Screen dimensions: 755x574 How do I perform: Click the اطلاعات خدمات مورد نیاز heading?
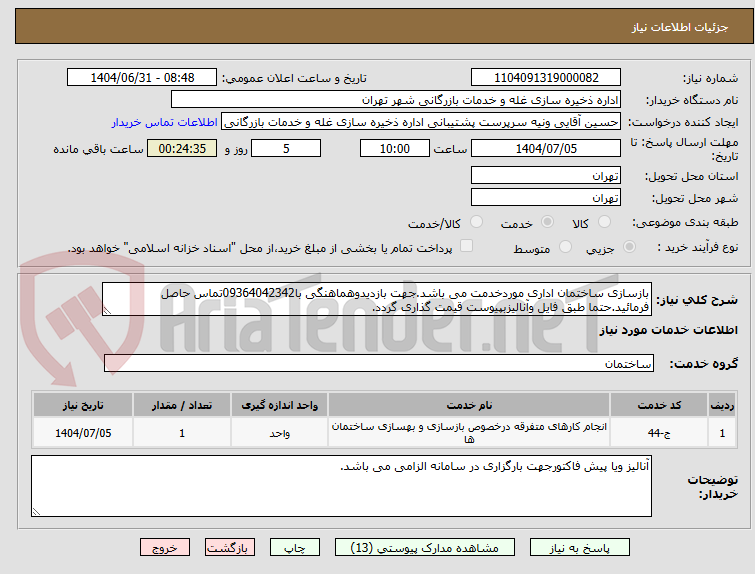coord(668,330)
